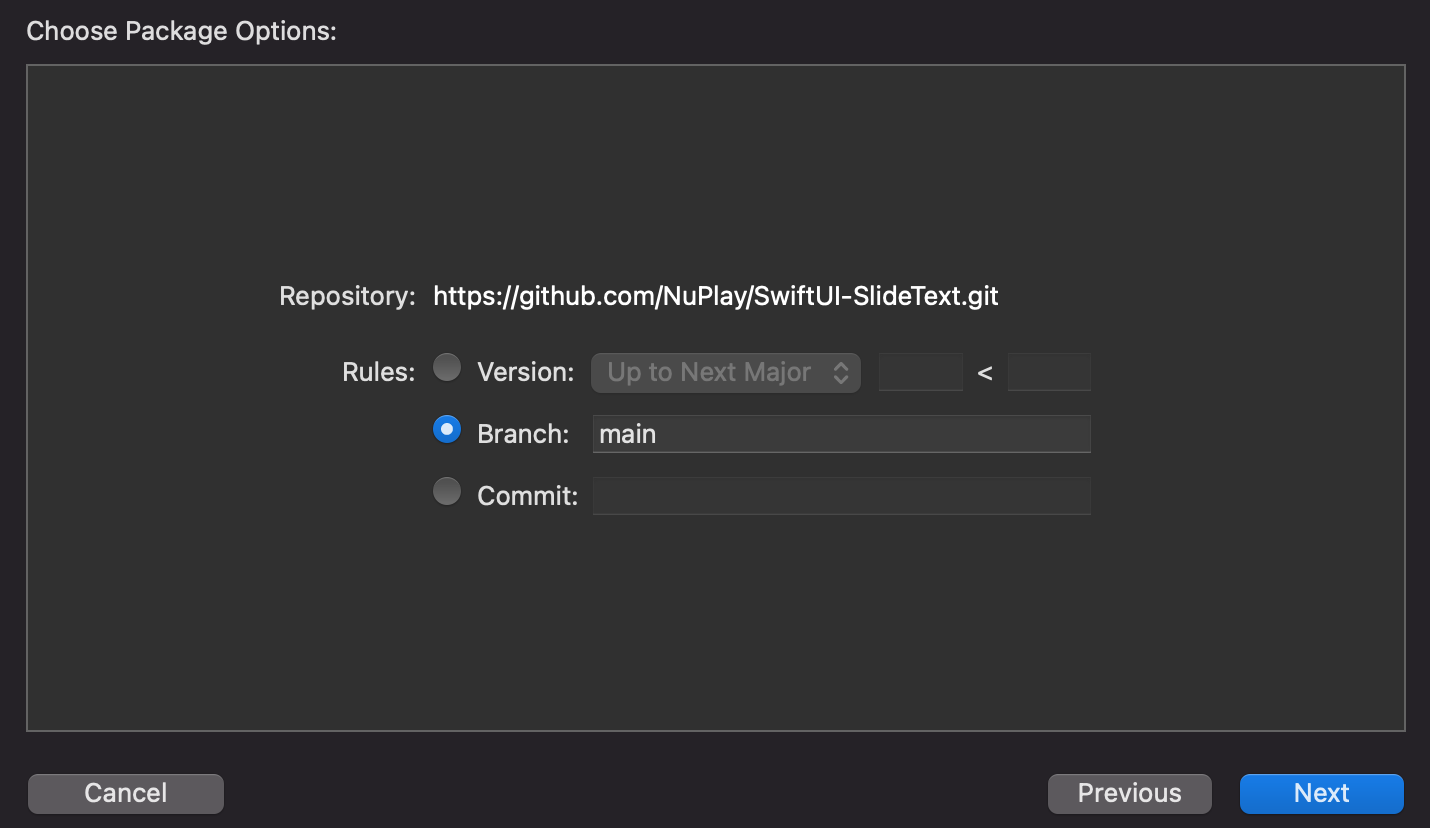Click the empty Commit text field
Screen dimensions: 1430x828
(x=841, y=496)
